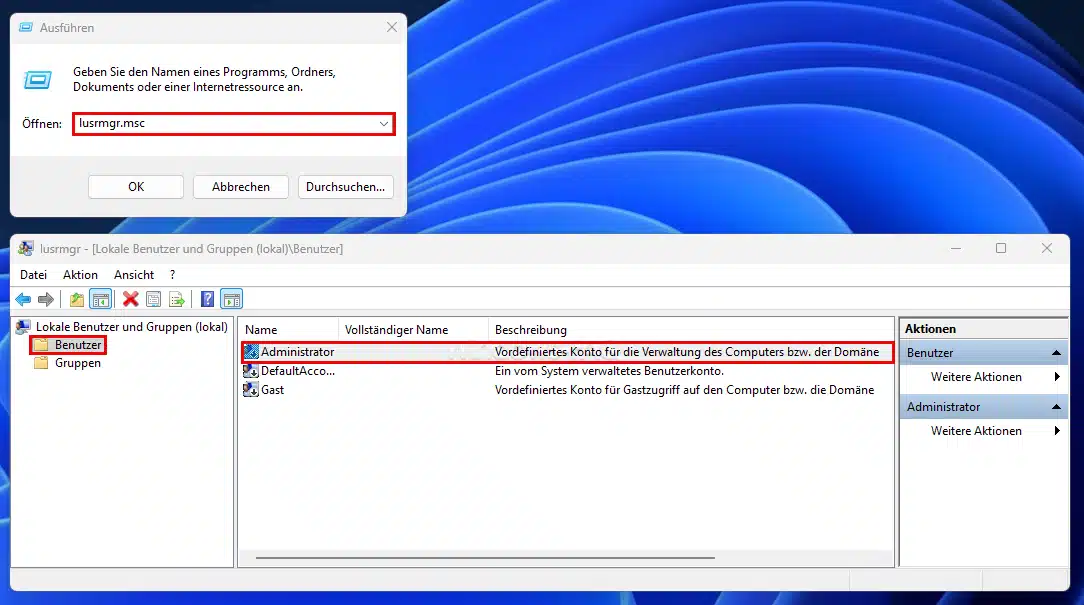
Task: Click the red X Delete icon
Action: pos(130,299)
